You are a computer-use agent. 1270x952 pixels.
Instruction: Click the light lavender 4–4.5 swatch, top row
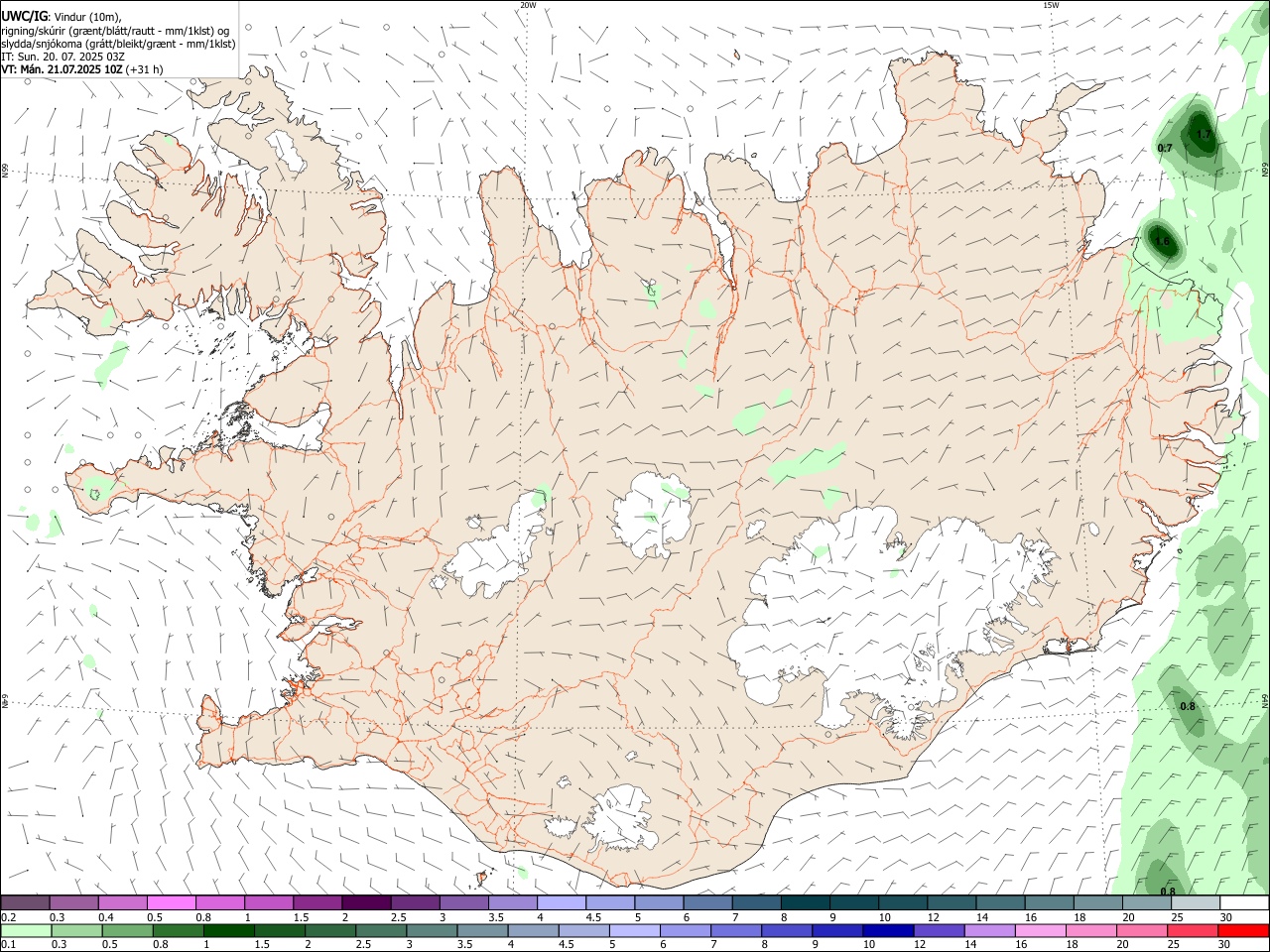click(x=562, y=902)
